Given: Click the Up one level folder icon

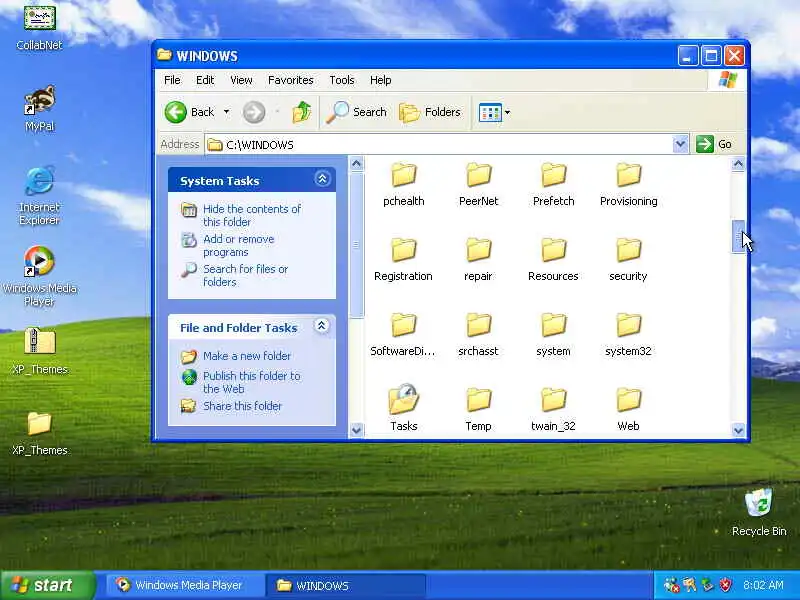Looking at the screenshot, I should tap(302, 112).
